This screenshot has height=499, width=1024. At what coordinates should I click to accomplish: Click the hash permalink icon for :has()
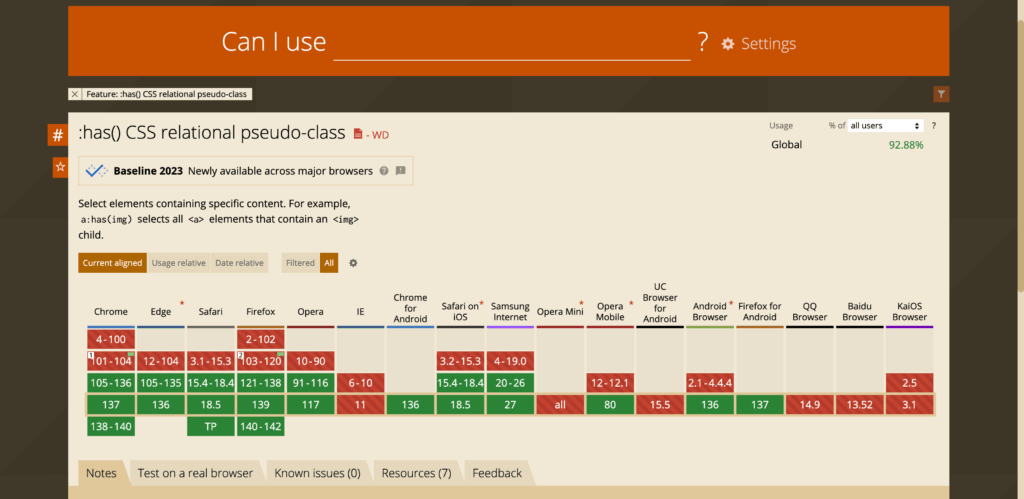tap(58, 135)
